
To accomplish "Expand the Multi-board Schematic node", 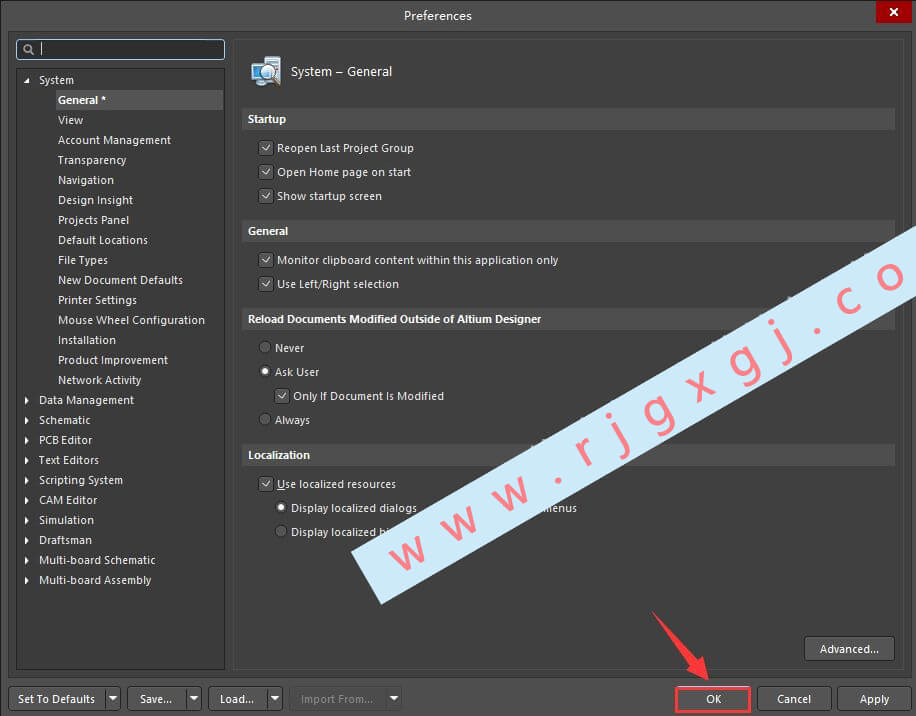I will [x=27, y=561].
